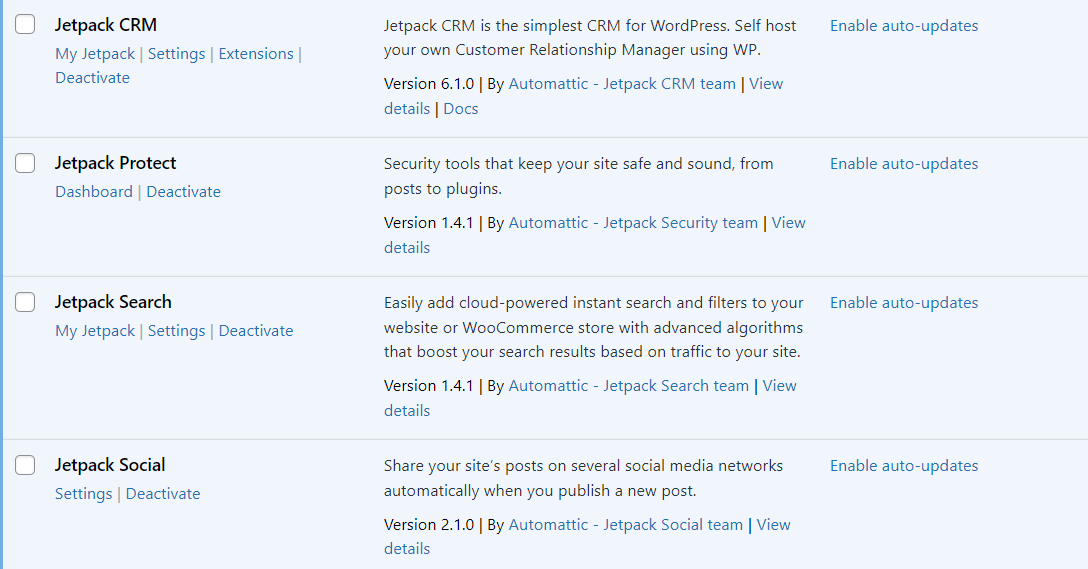Viewport: 1088px width, 569px height.
Task: View details of Jetpack CRM
Action: 765,84
